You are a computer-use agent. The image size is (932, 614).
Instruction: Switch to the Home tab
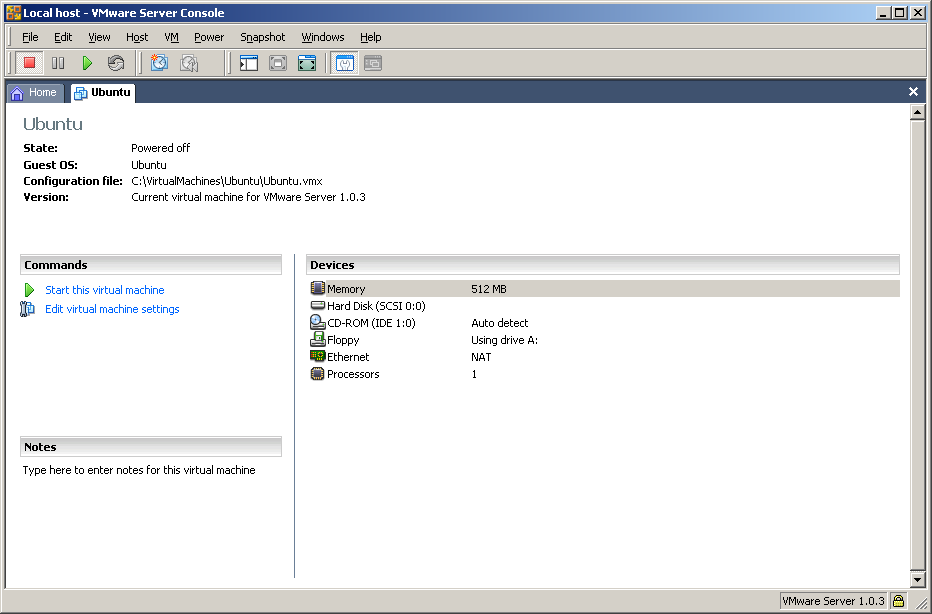(x=34, y=92)
